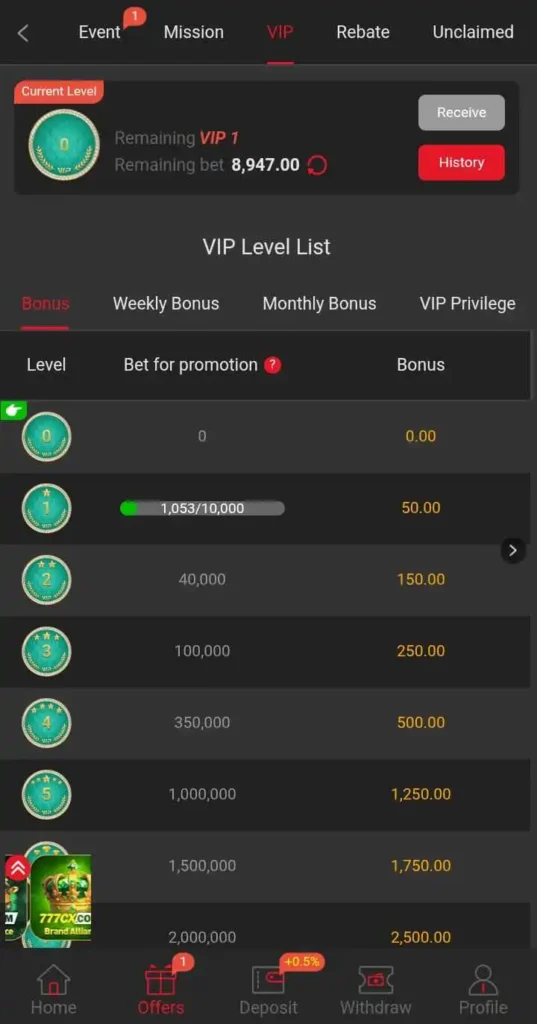Viewport: 537px width, 1024px height.
Task: Click the Receive button
Action: point(461,112)
